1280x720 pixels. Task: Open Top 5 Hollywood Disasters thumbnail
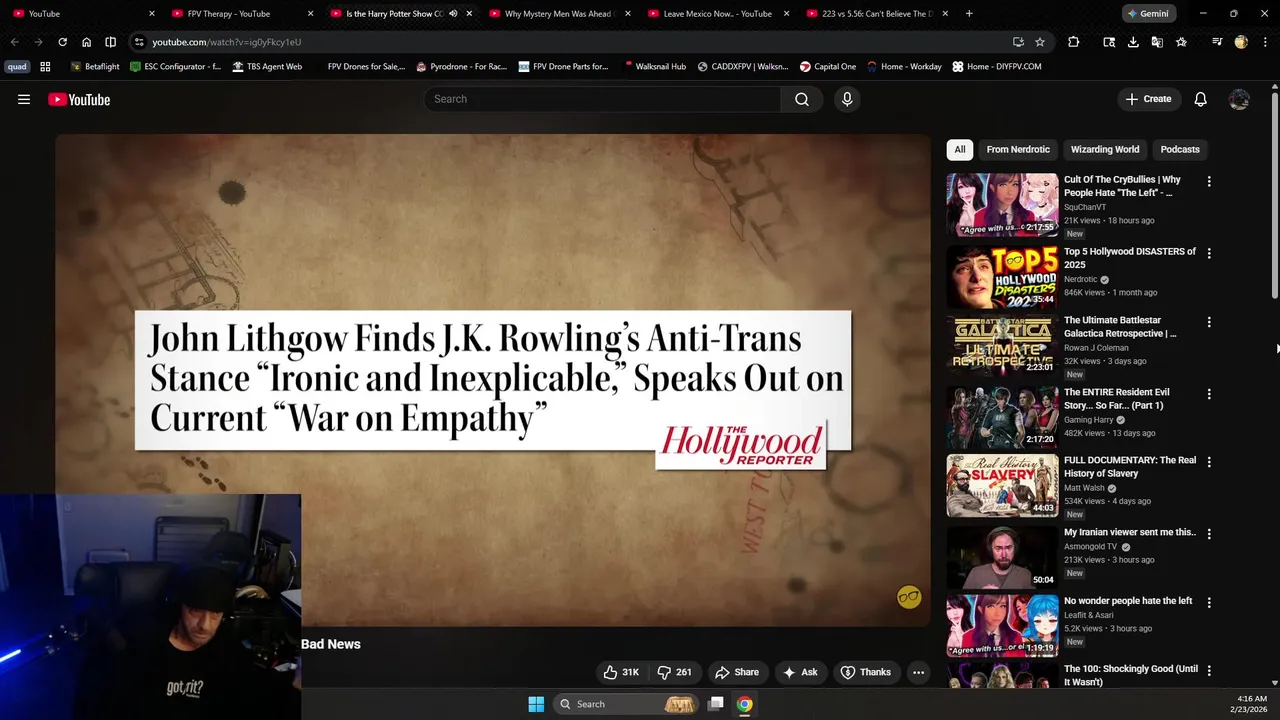click(1002, 276)
